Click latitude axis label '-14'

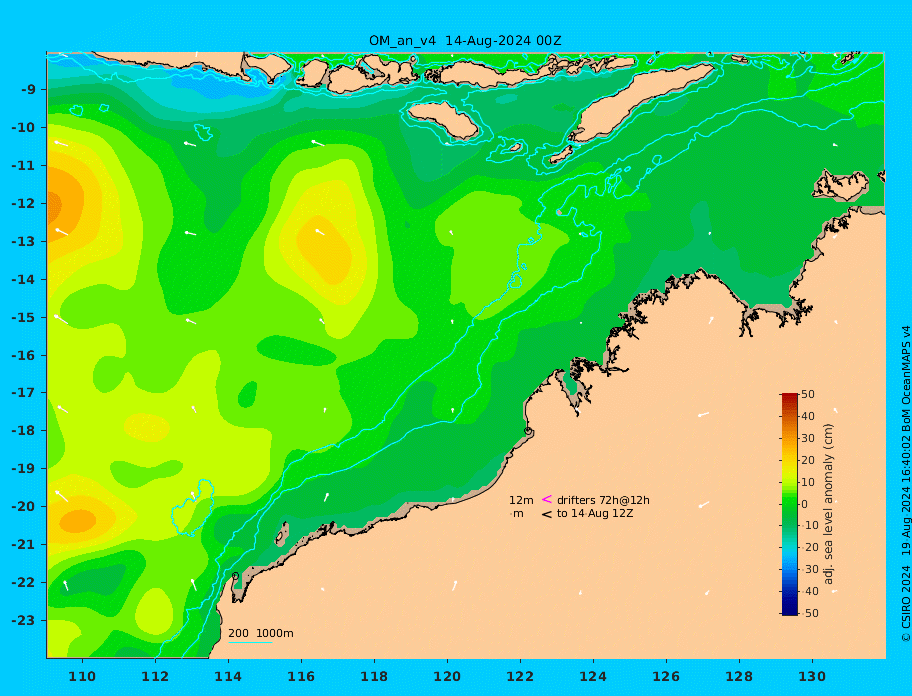click(23, 280)
